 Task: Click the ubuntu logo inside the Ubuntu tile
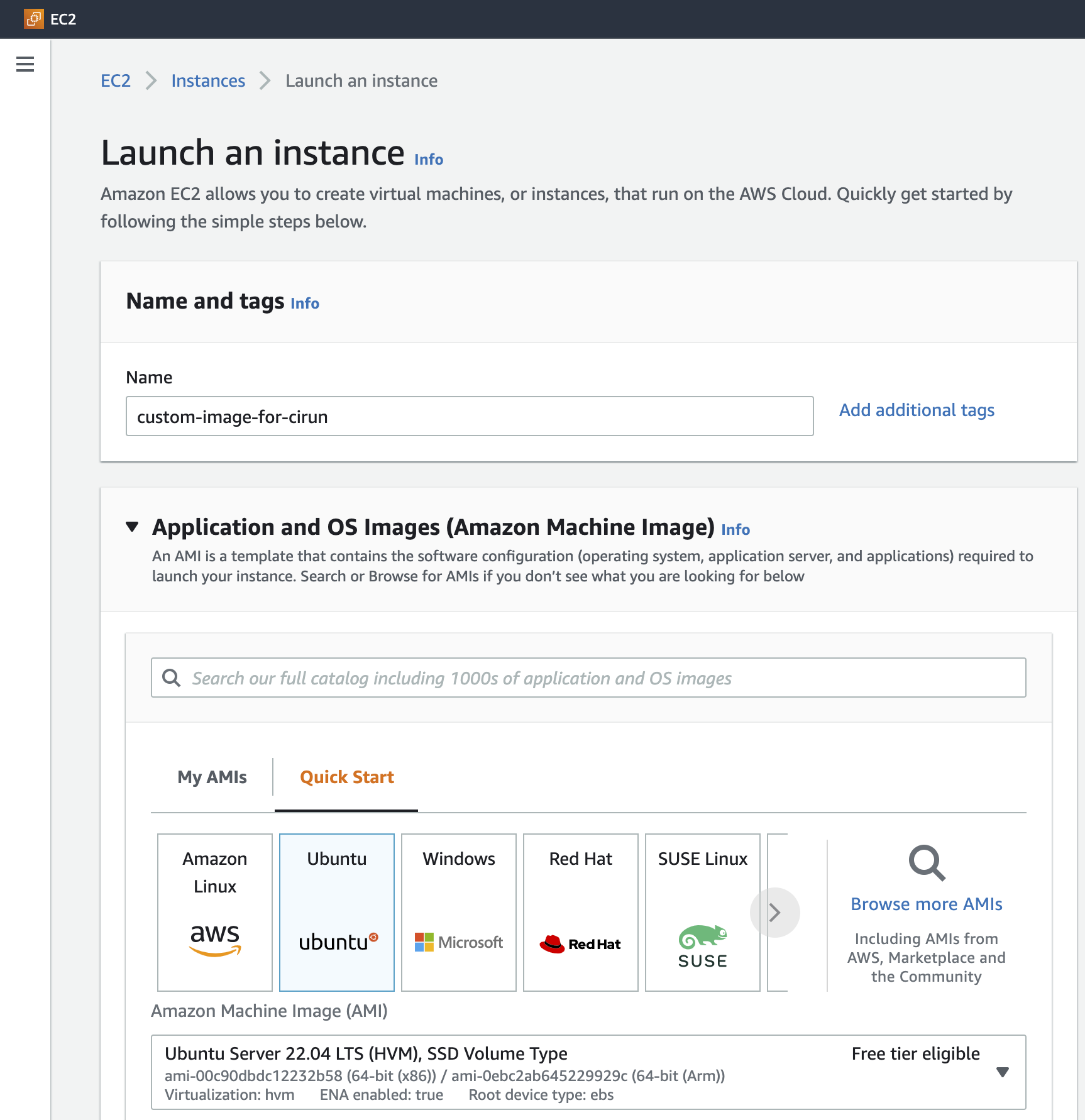(337, 940)
